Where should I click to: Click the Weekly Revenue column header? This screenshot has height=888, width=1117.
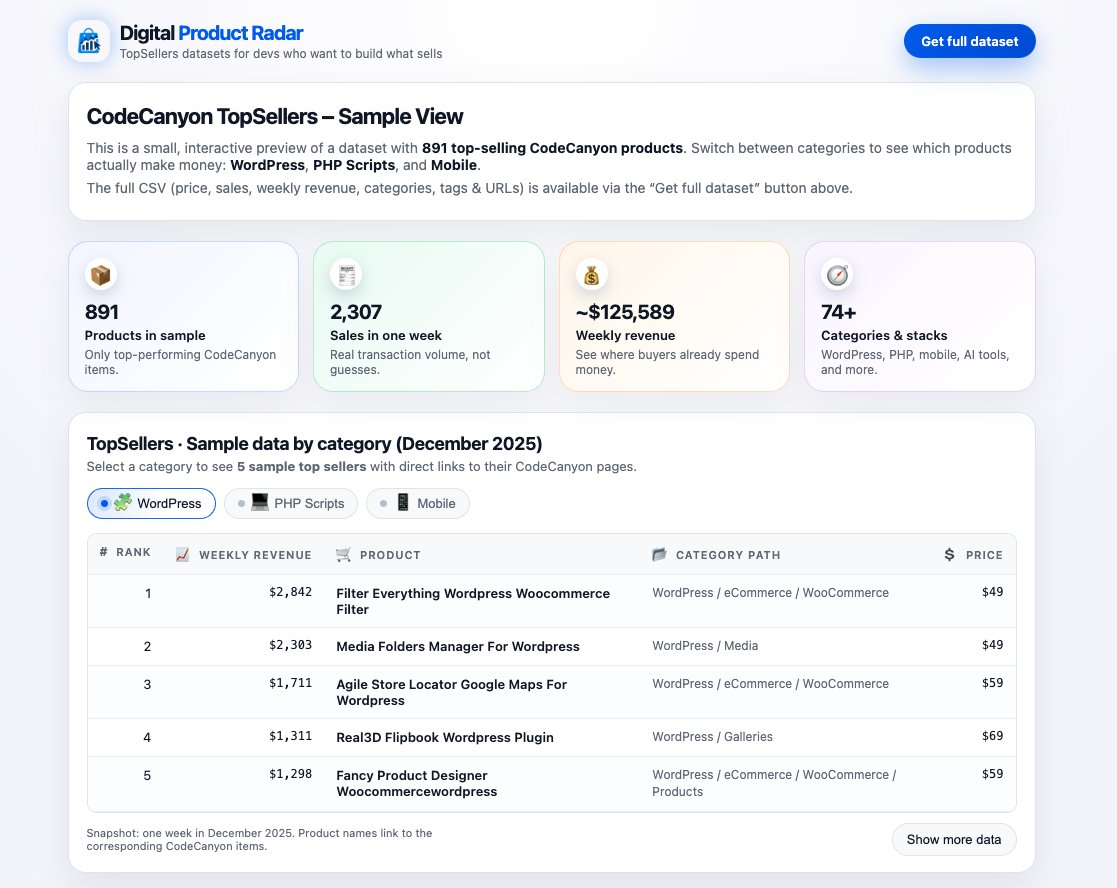tap(244, 555)
